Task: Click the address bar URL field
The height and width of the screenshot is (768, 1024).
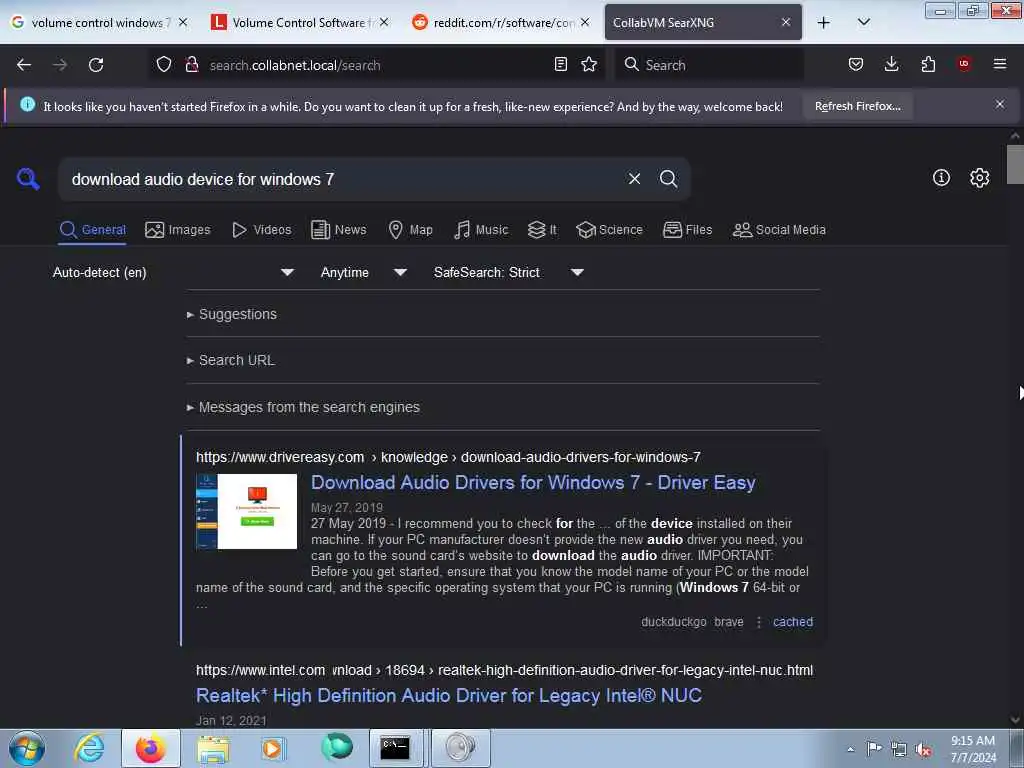Action: (376, 65)
